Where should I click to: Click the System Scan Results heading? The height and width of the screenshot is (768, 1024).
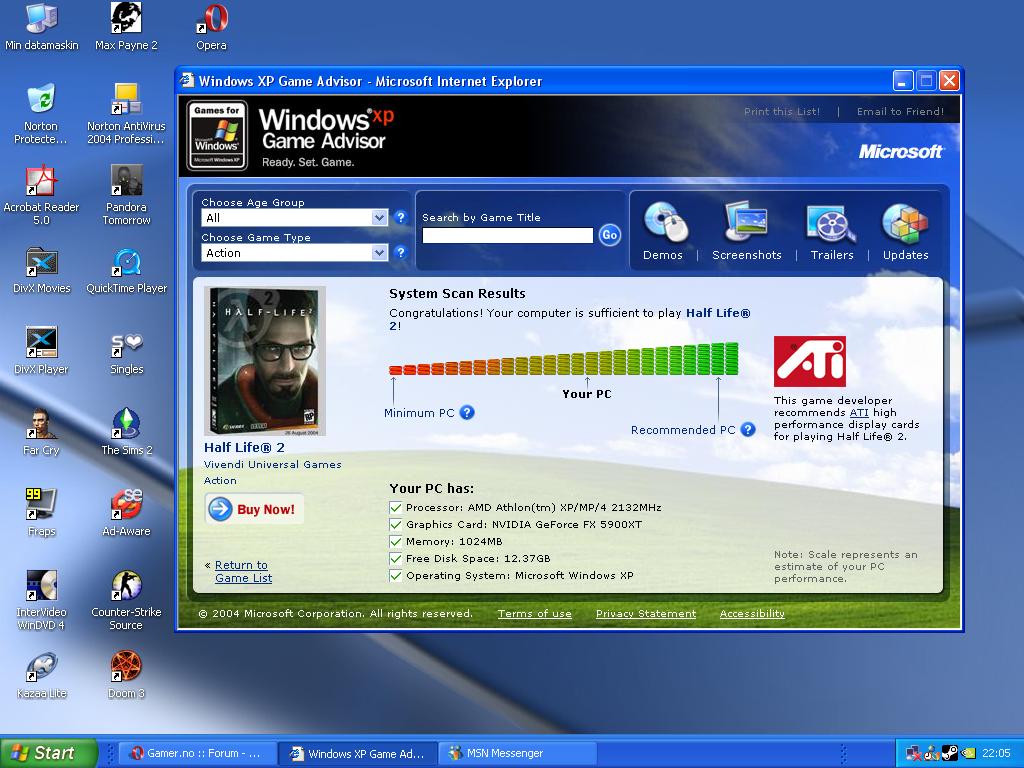(x=457, y=293)
